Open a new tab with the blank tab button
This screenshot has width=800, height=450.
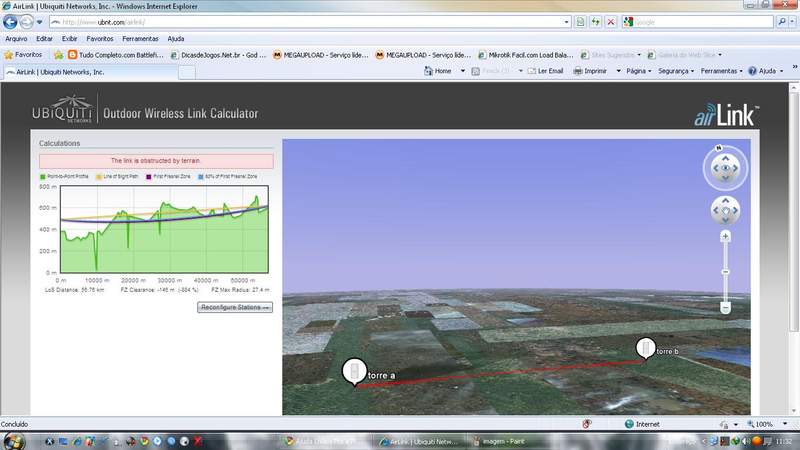(187, 72)
